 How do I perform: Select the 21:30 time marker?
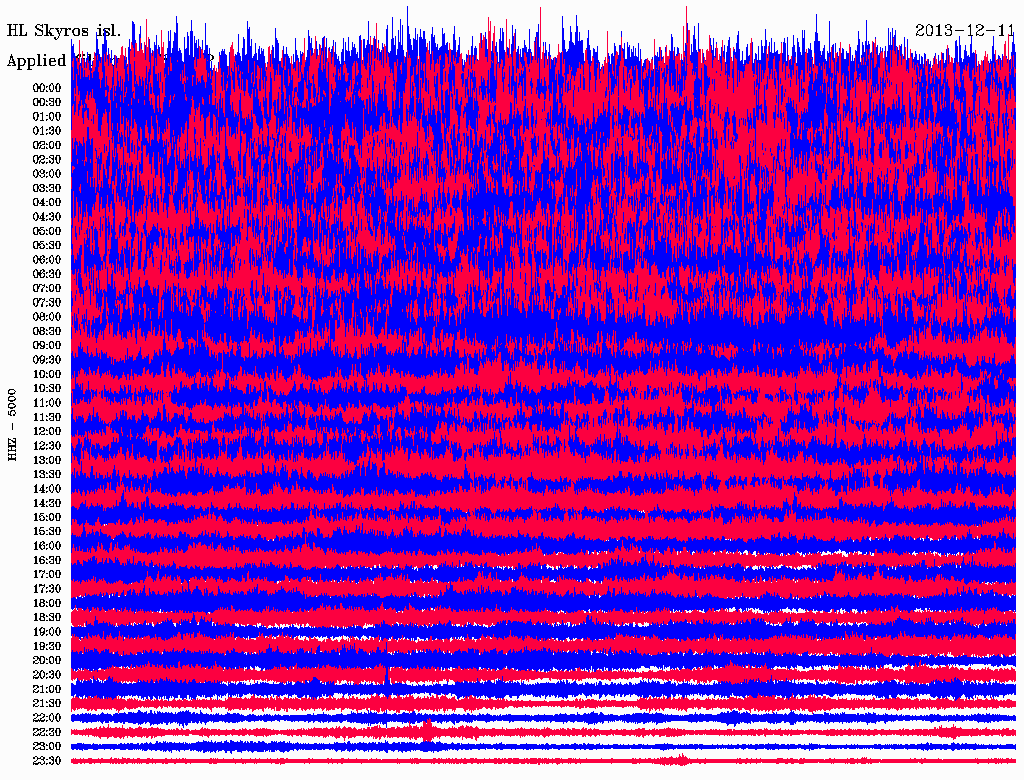click(x=47, y=703)
